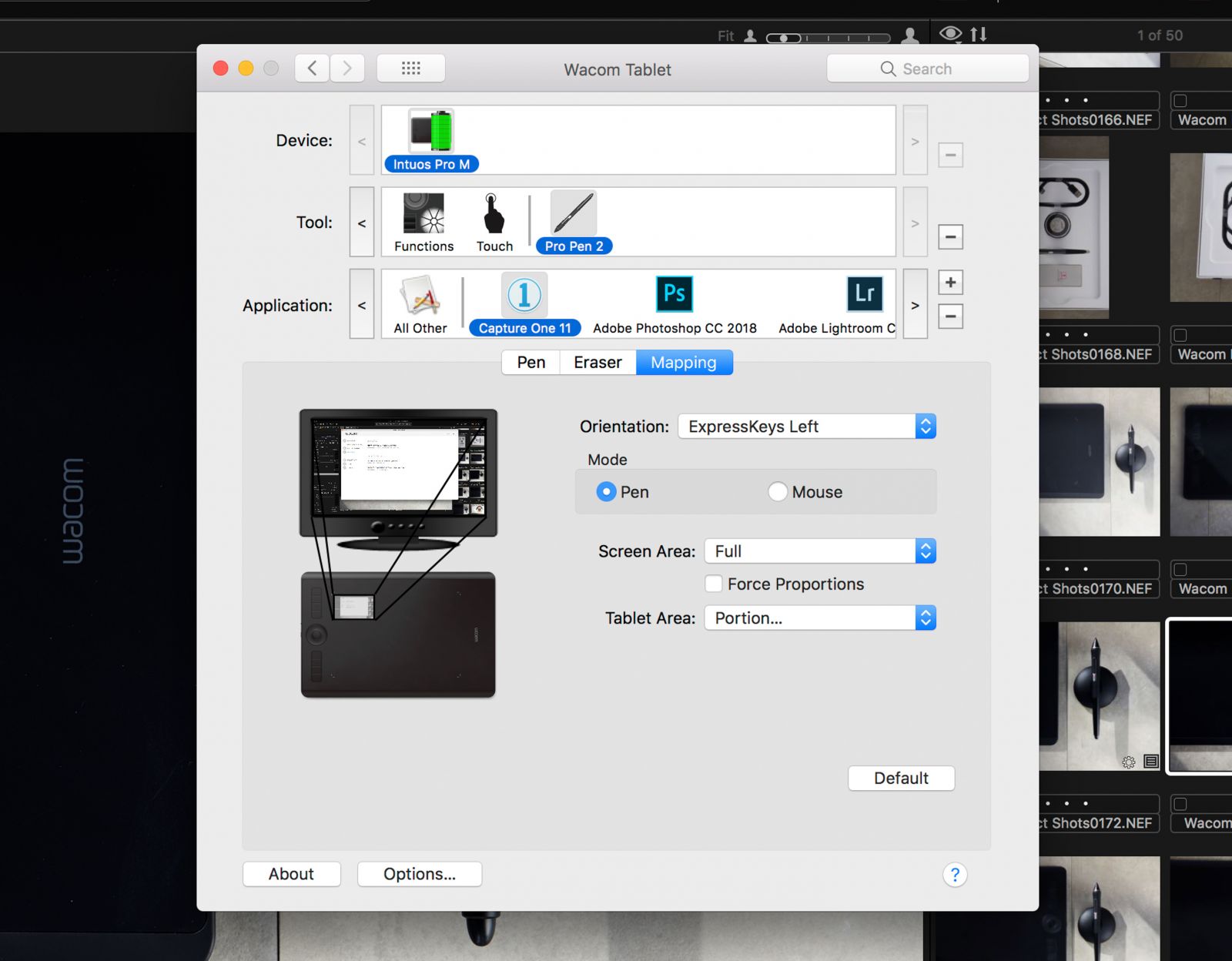
Task: Select the All Other application icon
Action: tap(420, 296)
